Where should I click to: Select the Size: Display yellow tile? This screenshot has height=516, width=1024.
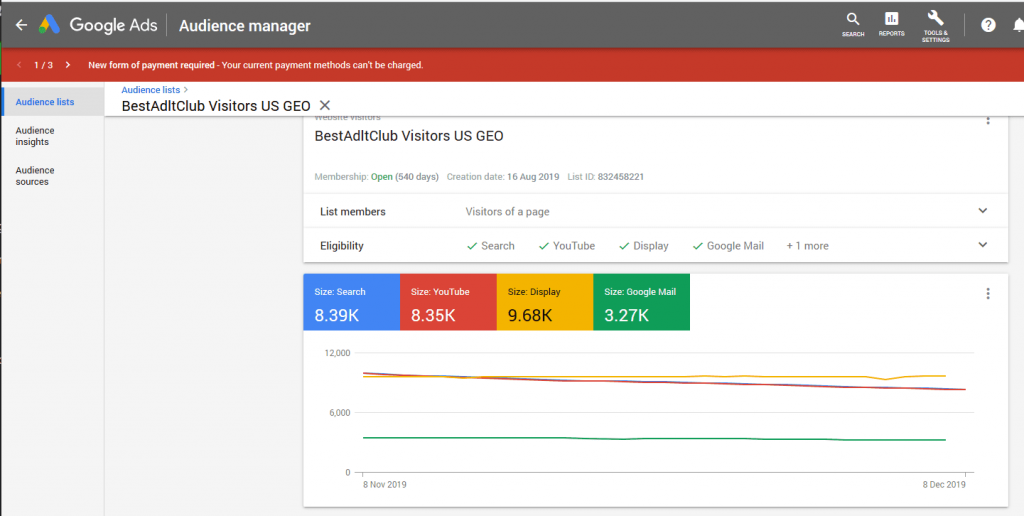click(545, 302)
